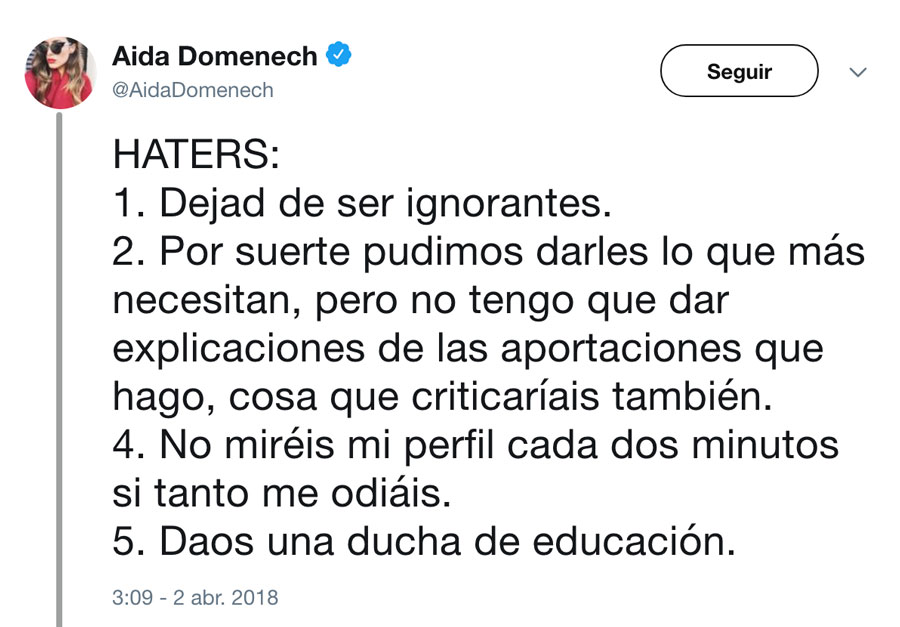
Task: Open Aida Domenech's profile picture
Action: coord(60,72)
